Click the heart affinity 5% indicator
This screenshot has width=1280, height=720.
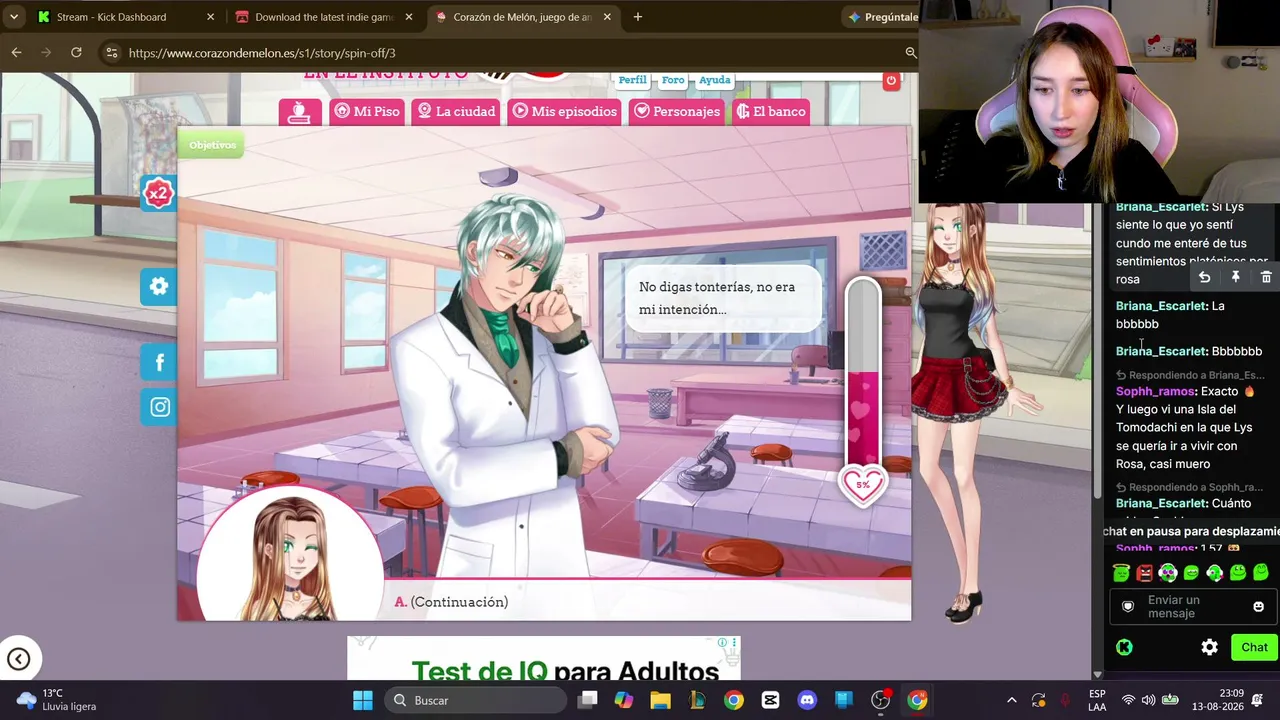(x=863, y=485)
